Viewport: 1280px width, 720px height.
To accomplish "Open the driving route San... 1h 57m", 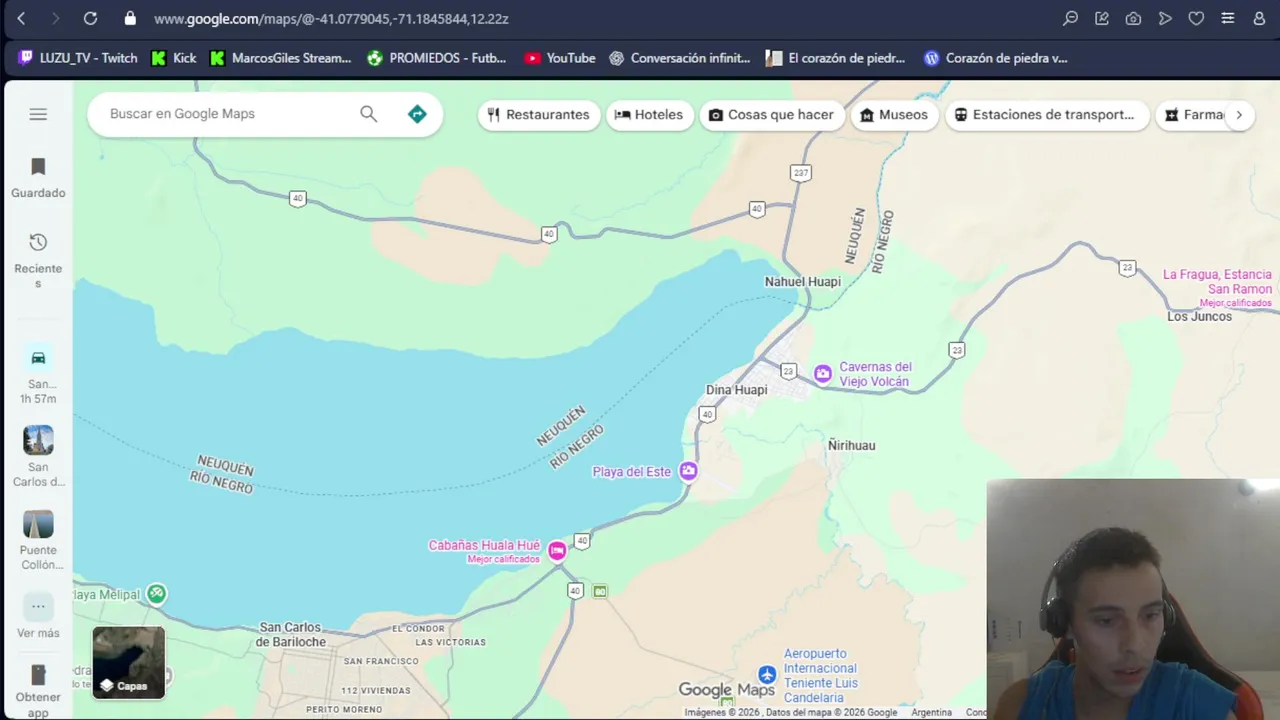I will pyautogui.click(x=38, y=375).
